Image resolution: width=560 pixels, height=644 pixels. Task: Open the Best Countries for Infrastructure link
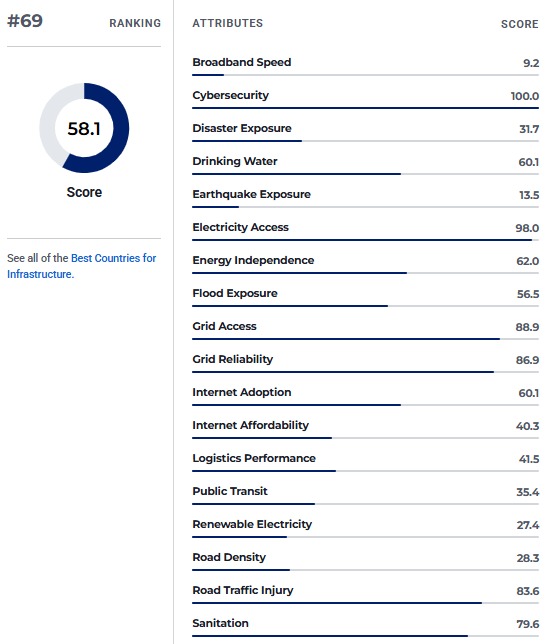pos(81,266)
